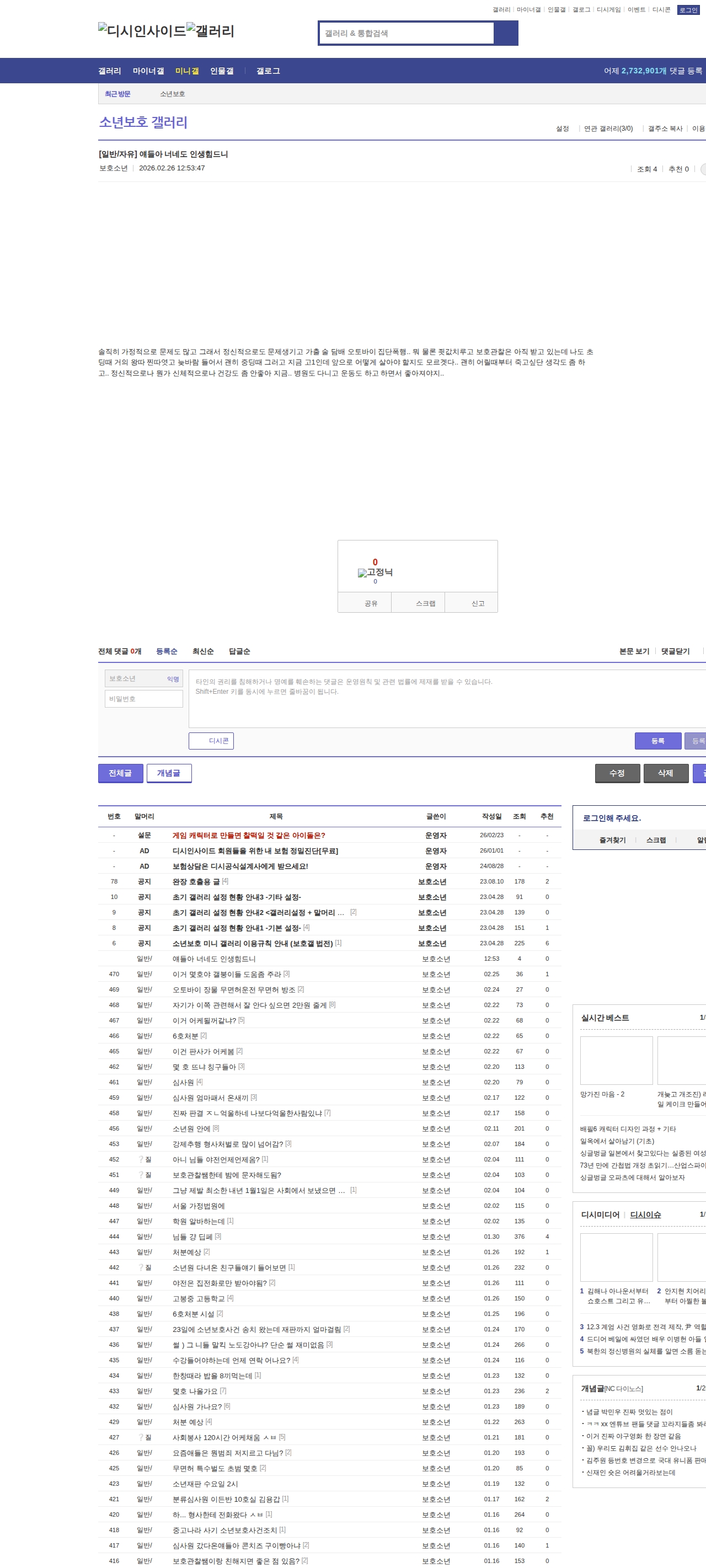The image size is (706, 1568).
Task: Click the search button beside the search box
Action: (505, 34)
